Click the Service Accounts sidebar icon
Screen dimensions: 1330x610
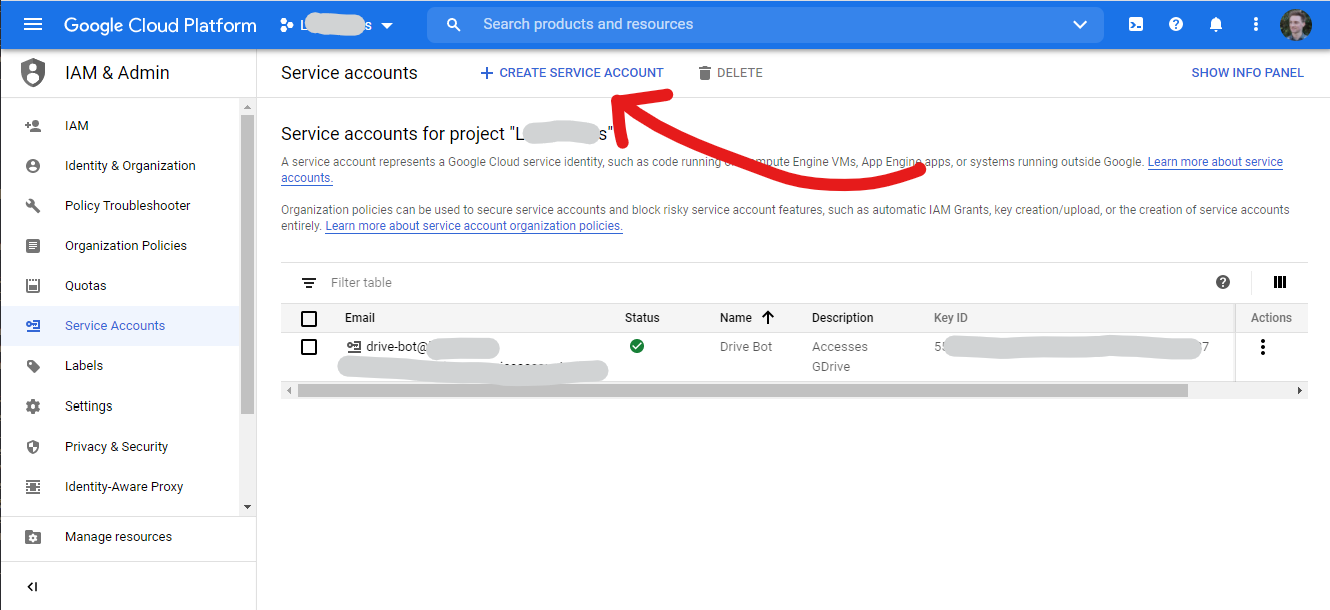33,326
